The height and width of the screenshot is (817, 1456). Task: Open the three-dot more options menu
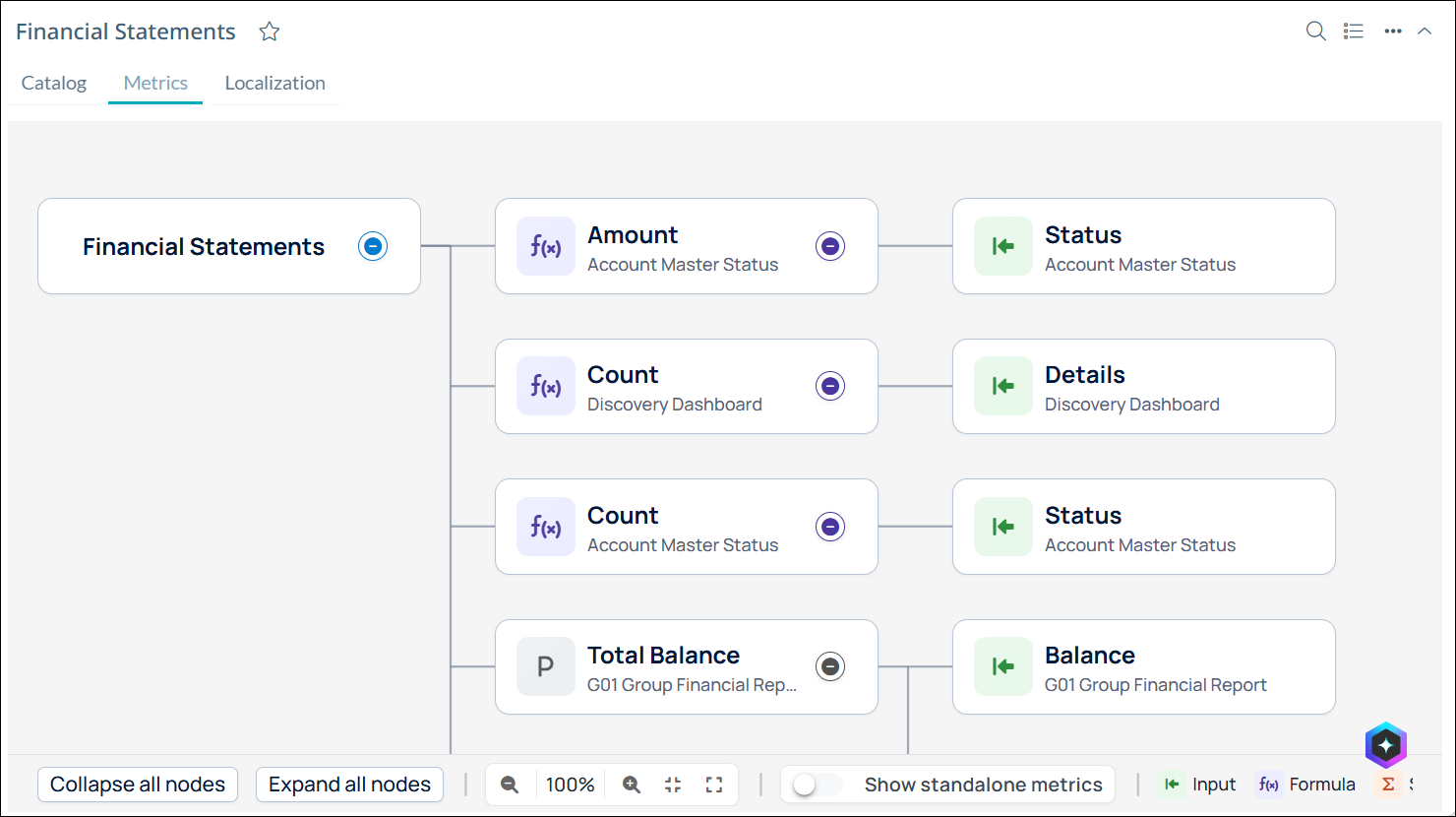point(1393,31)
